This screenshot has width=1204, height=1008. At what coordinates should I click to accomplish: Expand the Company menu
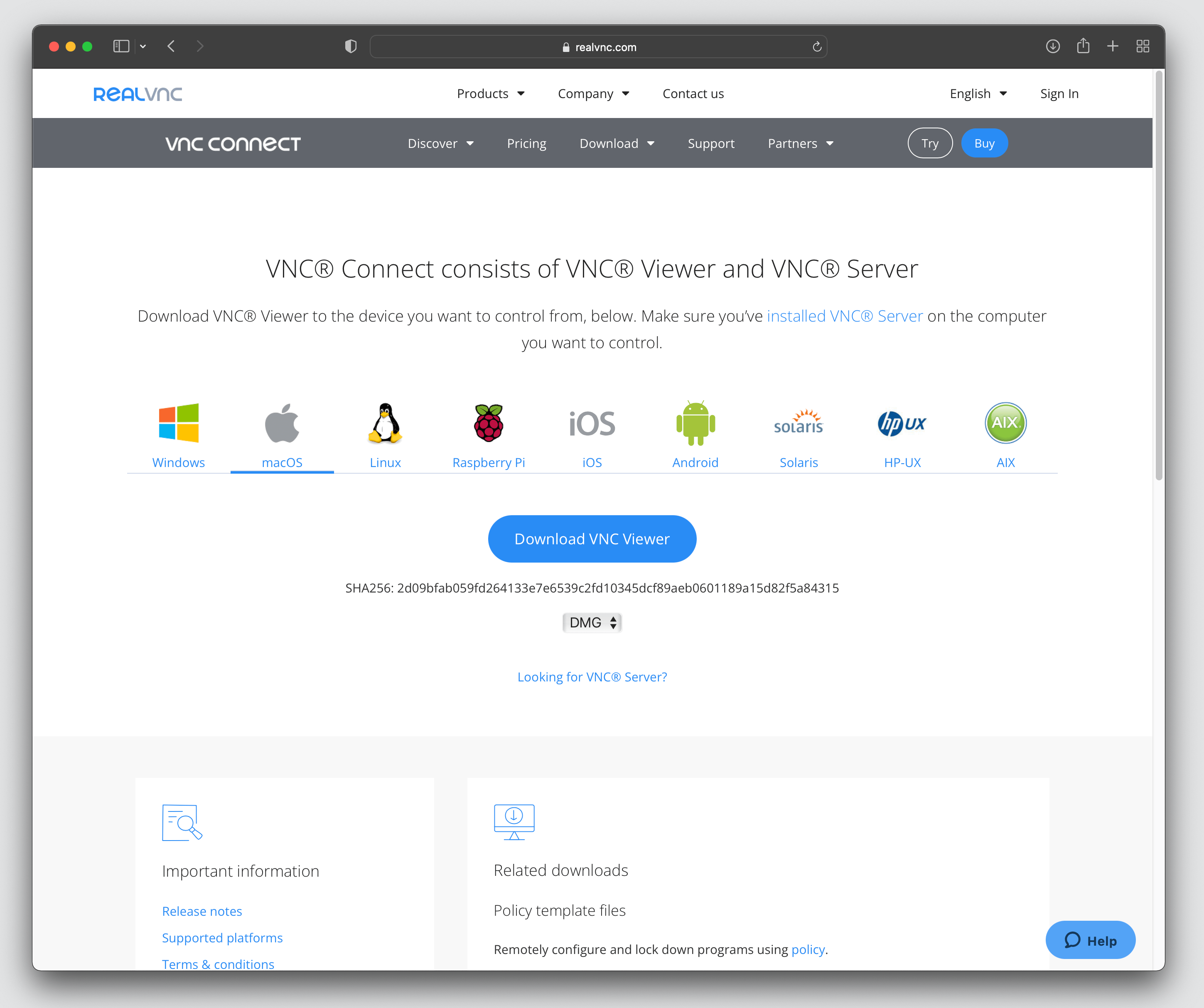593,93
